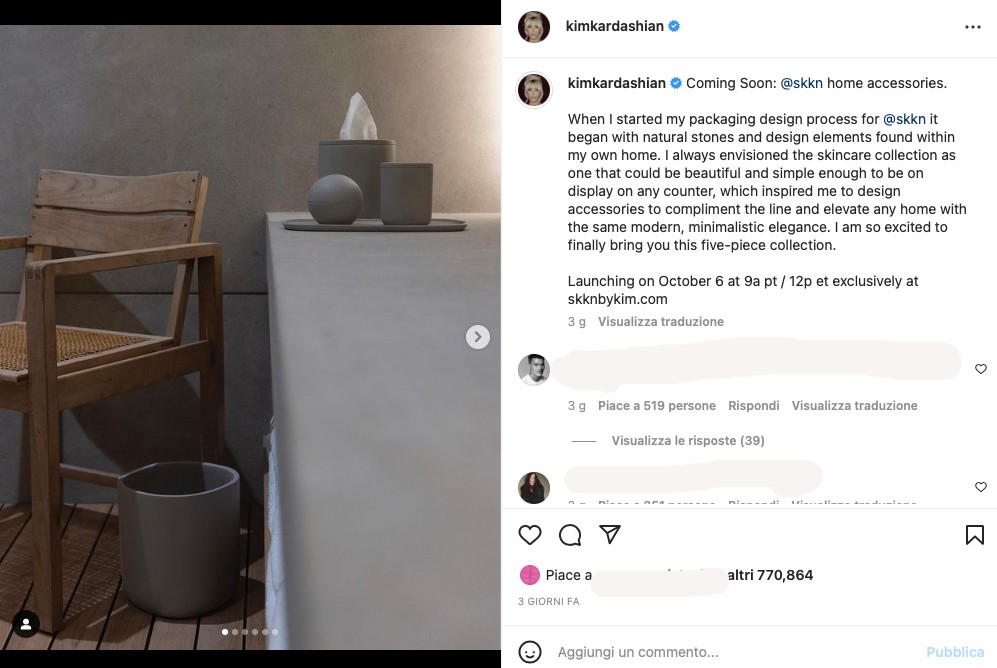Advance the carousel with the next arrow

click(478, 337)
